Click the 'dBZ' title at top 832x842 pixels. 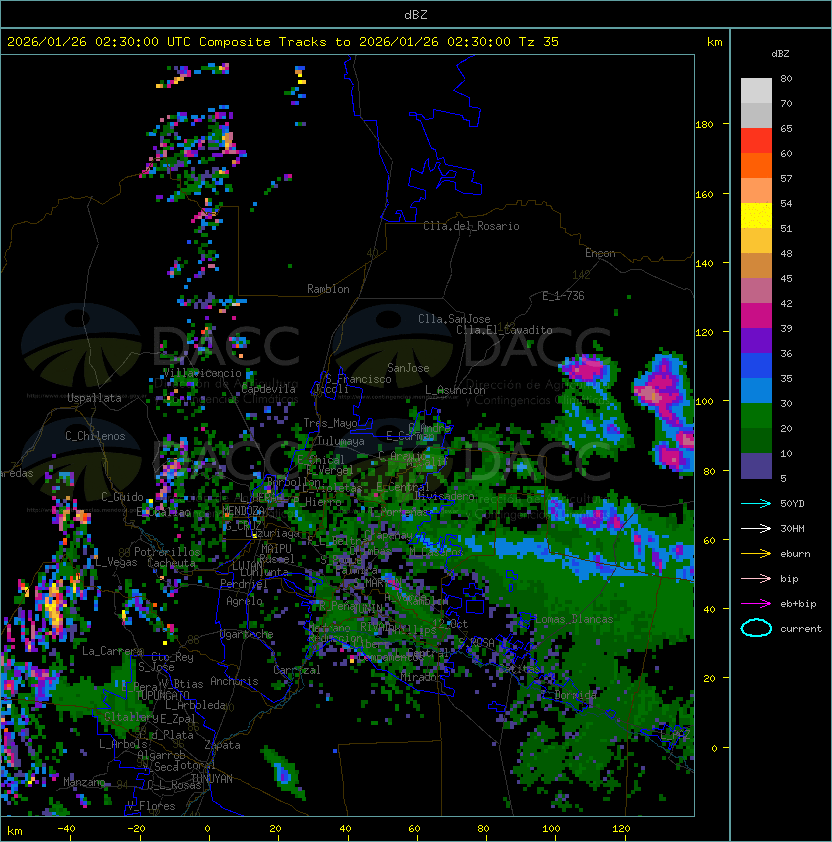point(416,14)
